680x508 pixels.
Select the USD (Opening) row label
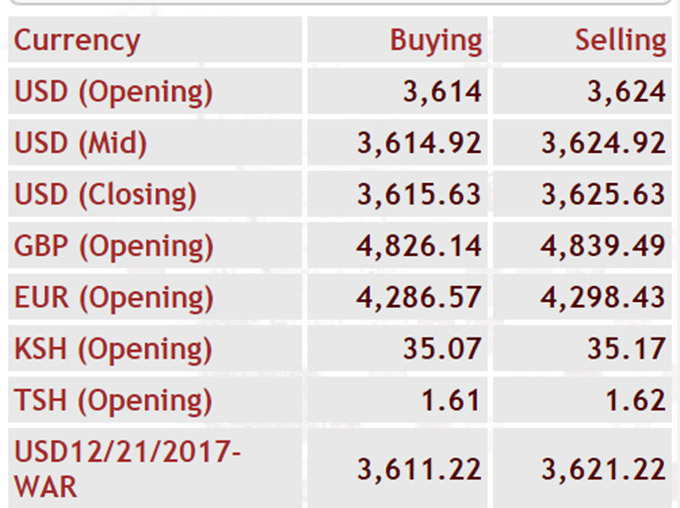pyautogui.click(x=114, y=92)
